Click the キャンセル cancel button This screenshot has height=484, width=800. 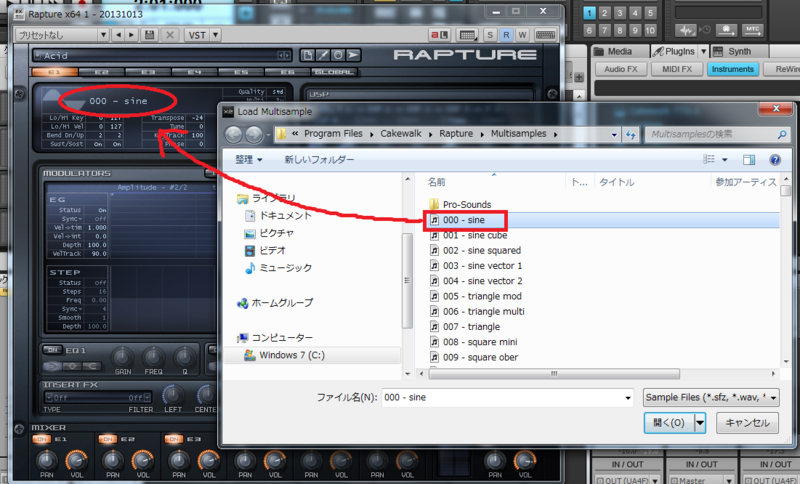(x=747, y=423)
